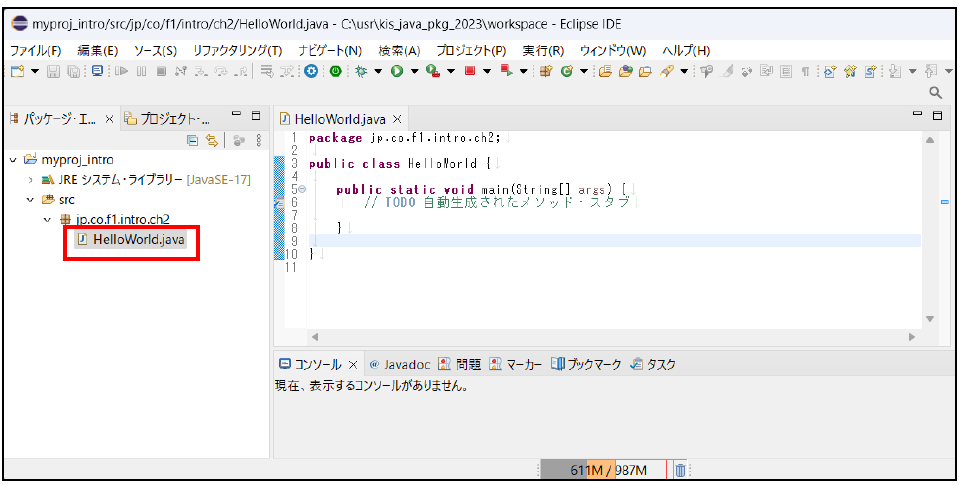Click the Debug bug icon
Screen dimensions: 962x486
(361, 71)
